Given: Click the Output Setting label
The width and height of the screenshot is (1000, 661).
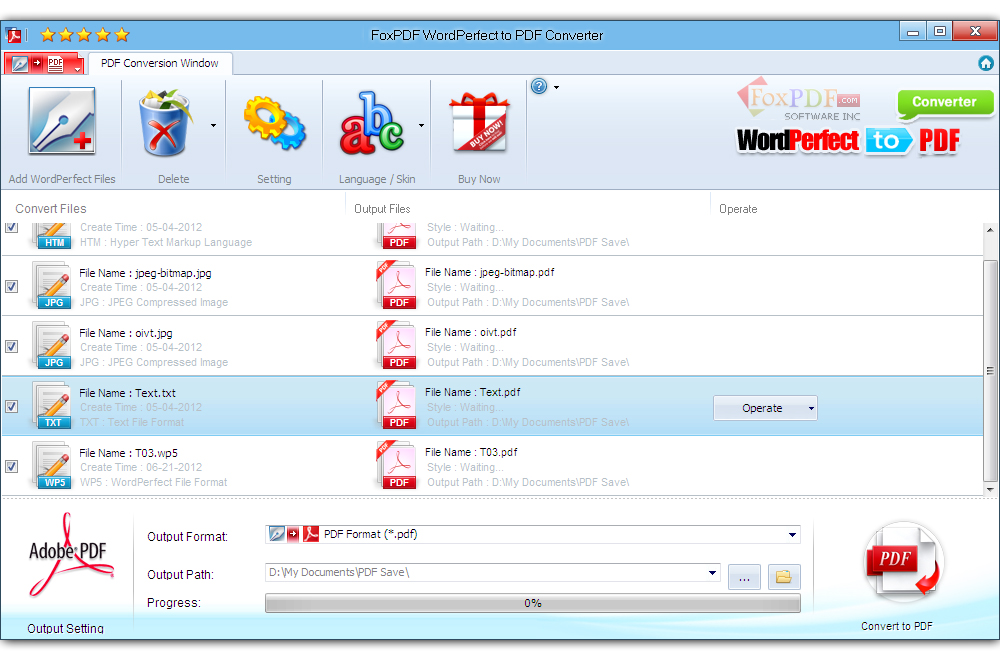Looking at the screenshot, I should click(x=65, y=628).
